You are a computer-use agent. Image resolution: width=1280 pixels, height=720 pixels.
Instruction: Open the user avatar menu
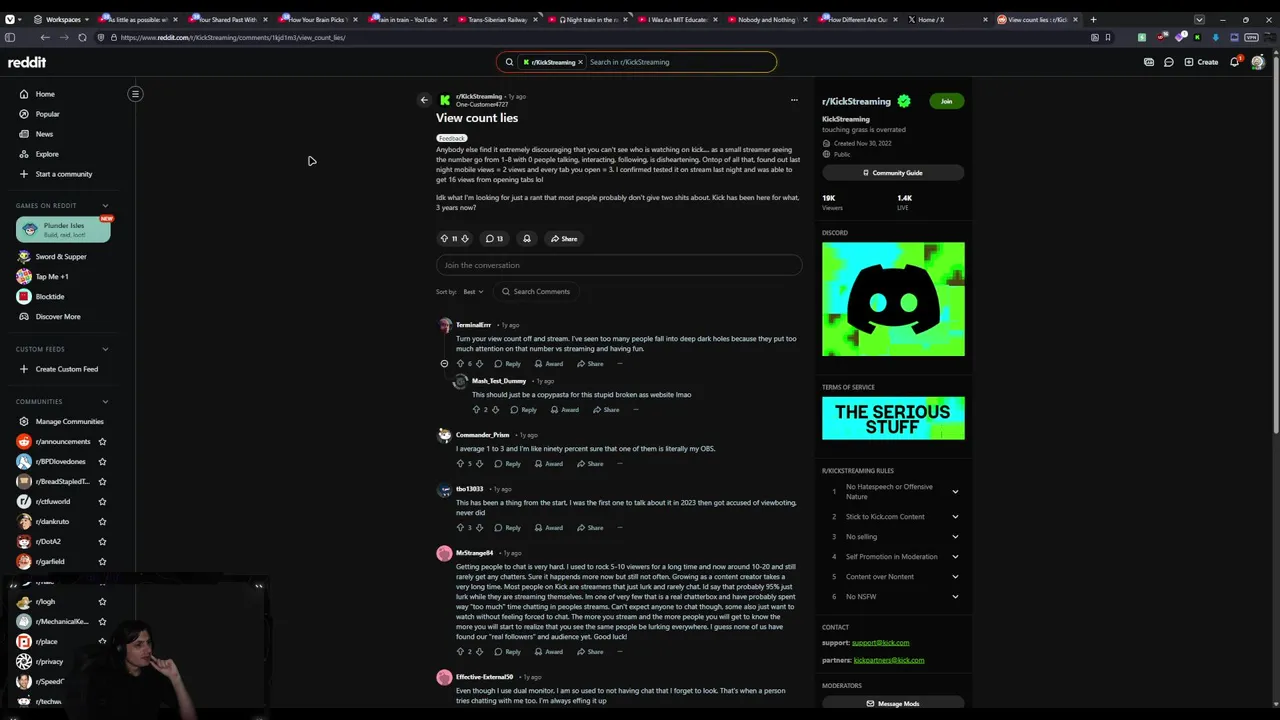(1258, 62)
